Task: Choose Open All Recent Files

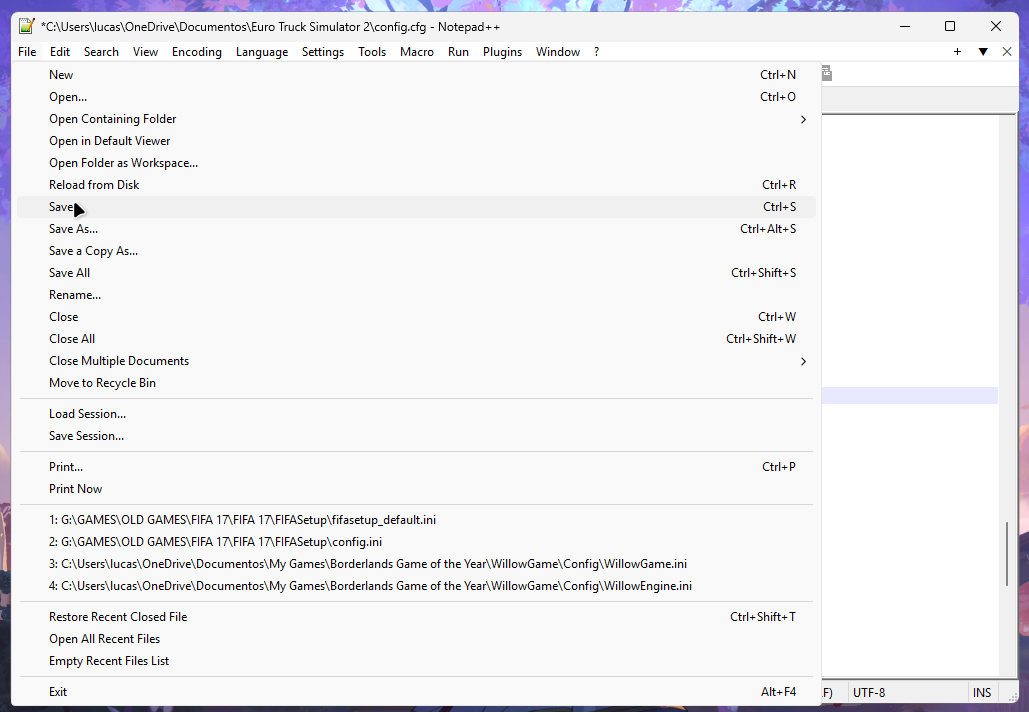Action: (417, 639)
